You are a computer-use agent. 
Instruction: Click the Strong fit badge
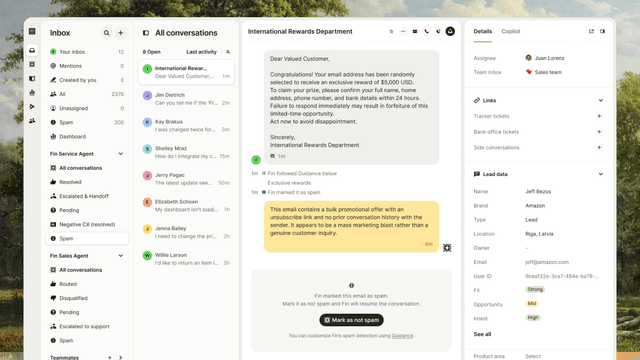[535, 289]
